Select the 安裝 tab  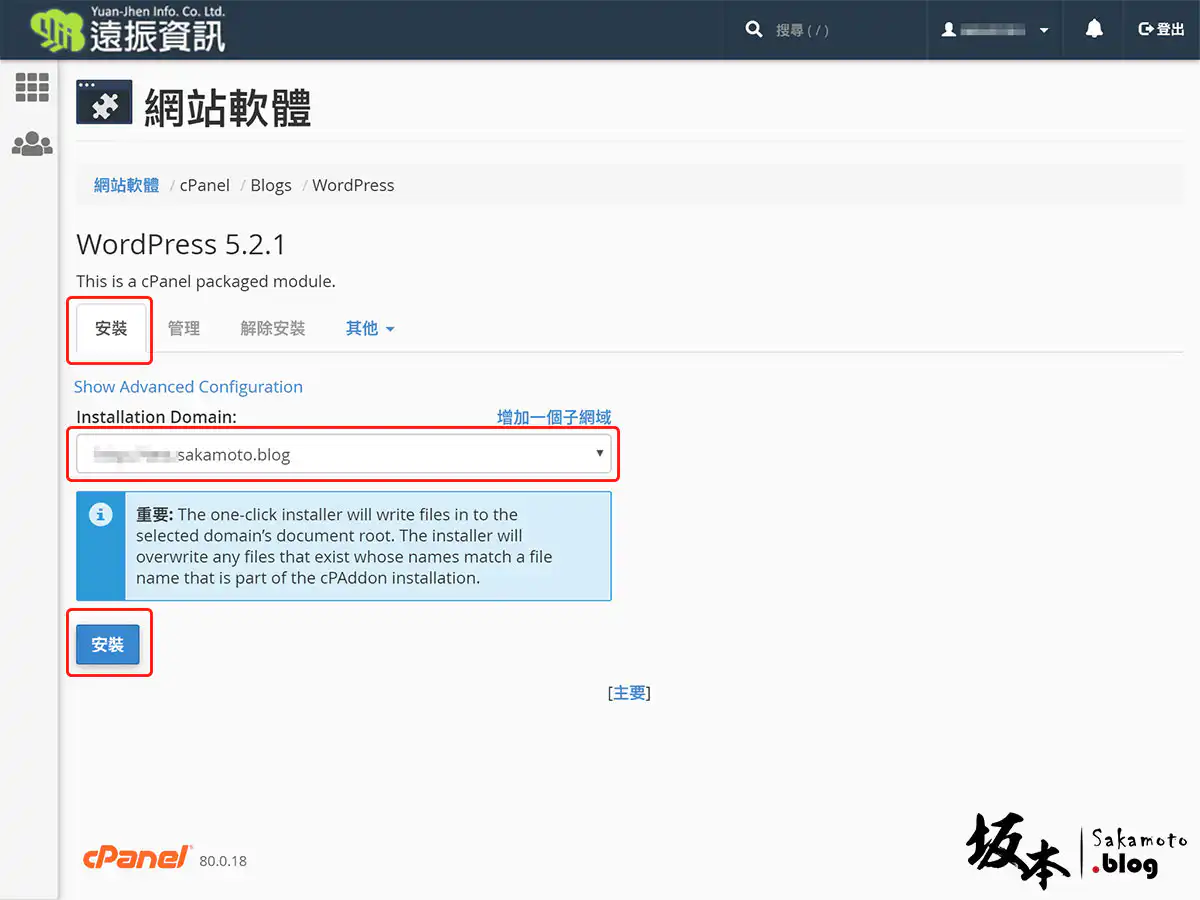(111, 328)
